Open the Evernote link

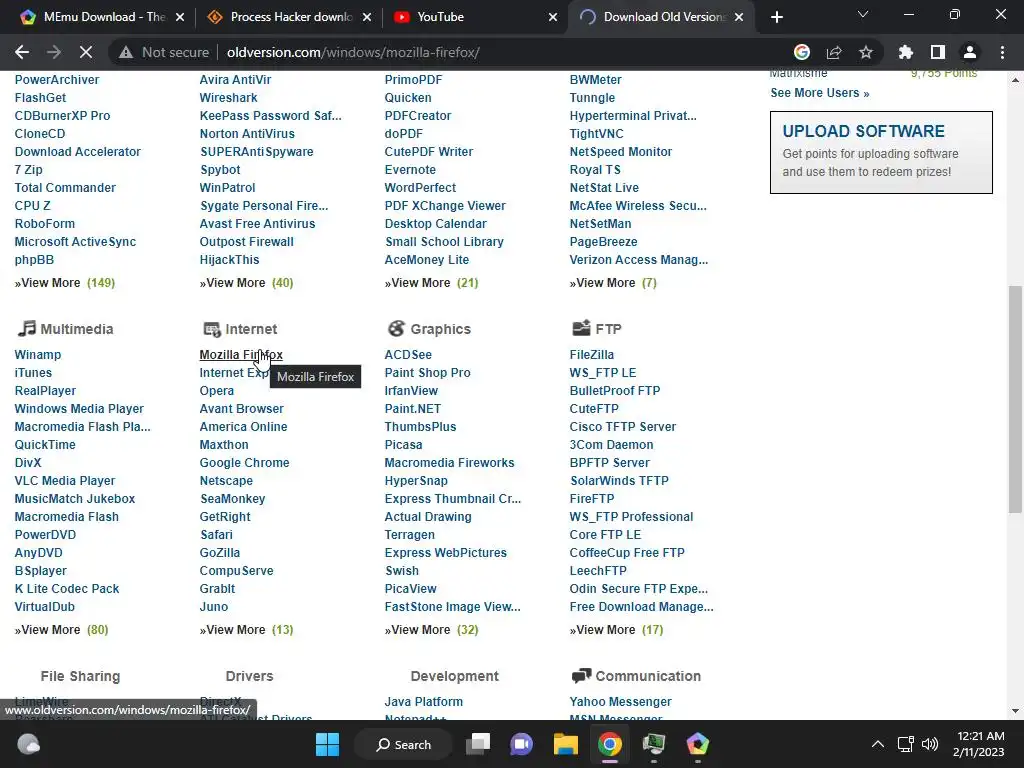pyautogui.click(x=410, y=170)
